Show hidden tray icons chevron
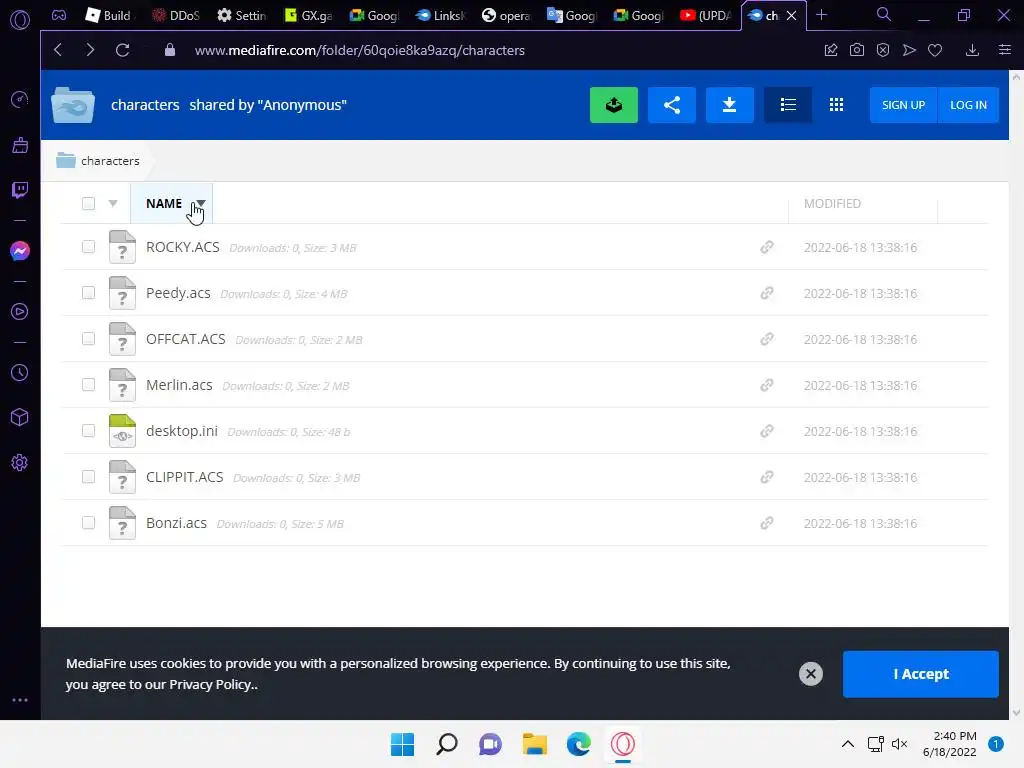This screenshot has height=768, width=1024. pos(848,744)
